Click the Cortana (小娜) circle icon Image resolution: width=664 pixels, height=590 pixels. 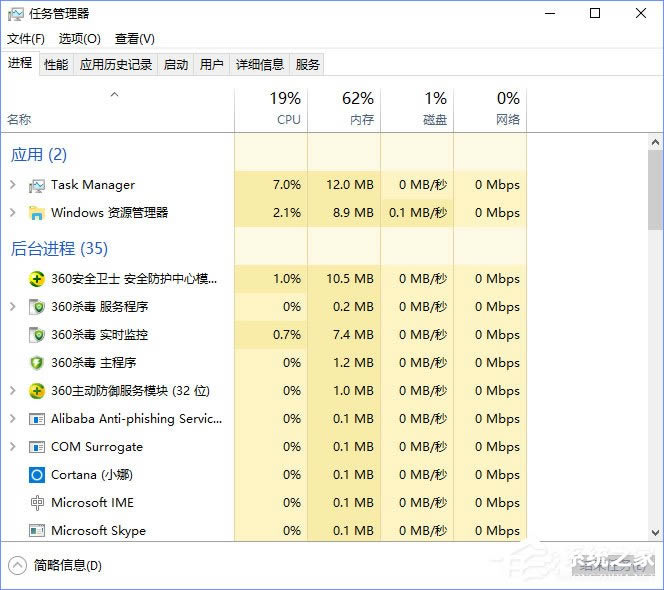tap(37, 475)
